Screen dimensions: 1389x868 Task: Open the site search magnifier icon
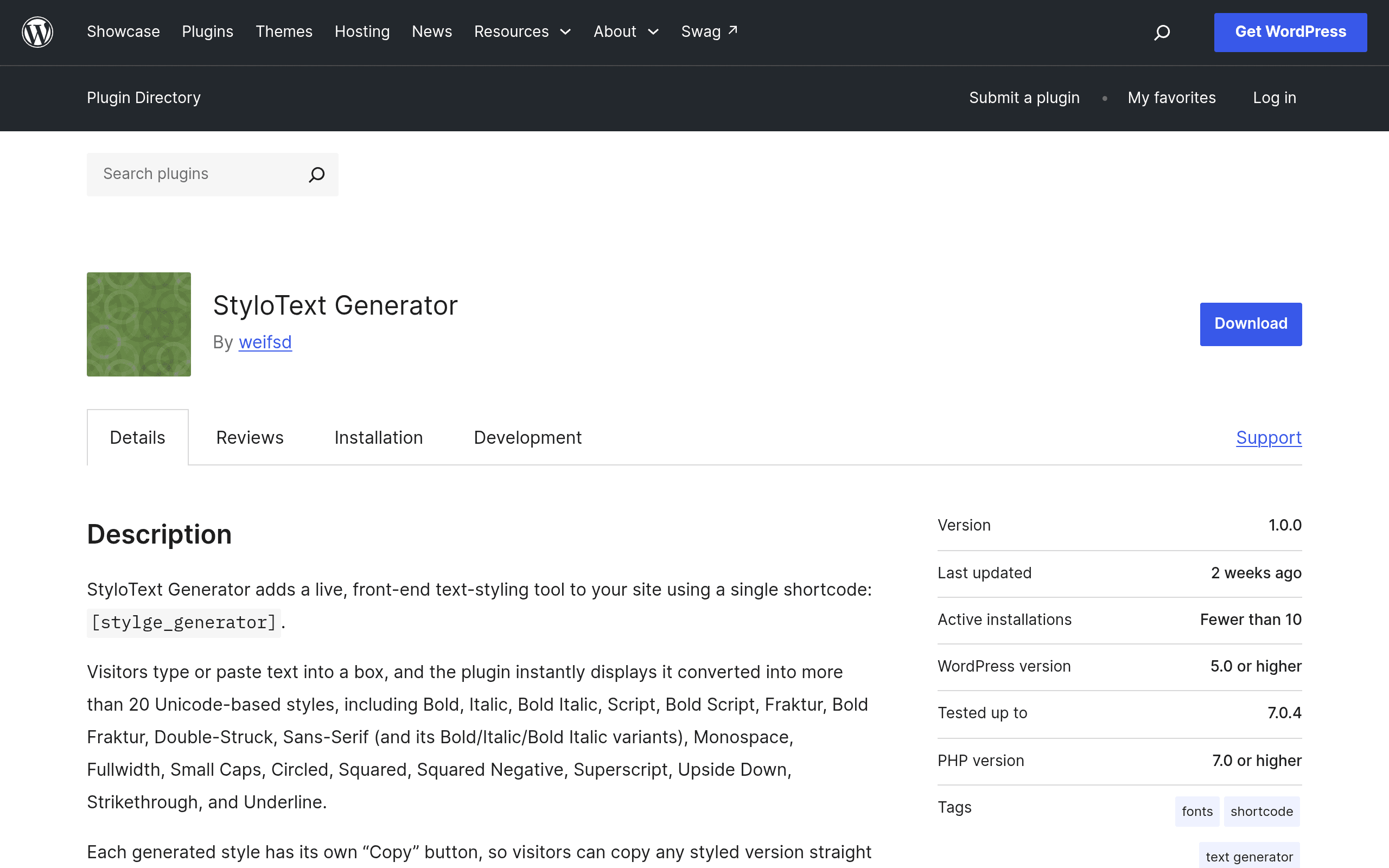click(1162, 32)
